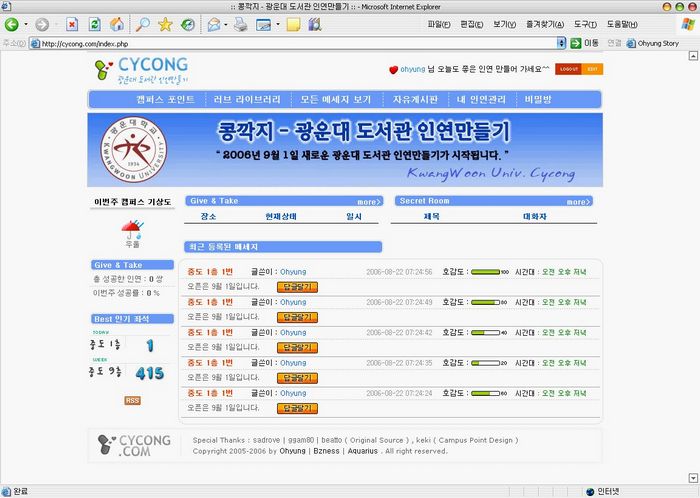Click the page scrollbar up arrow

pos(693,56)
